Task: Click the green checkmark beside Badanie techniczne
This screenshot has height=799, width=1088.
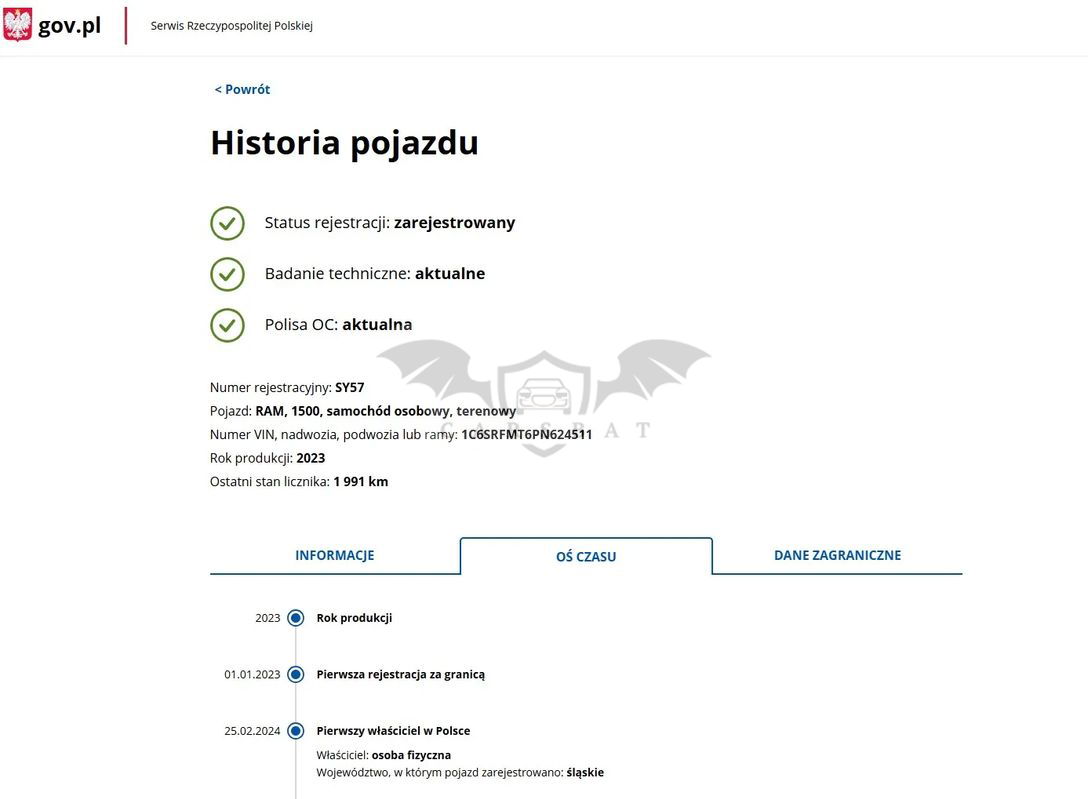Action: [x=227, y=274]
